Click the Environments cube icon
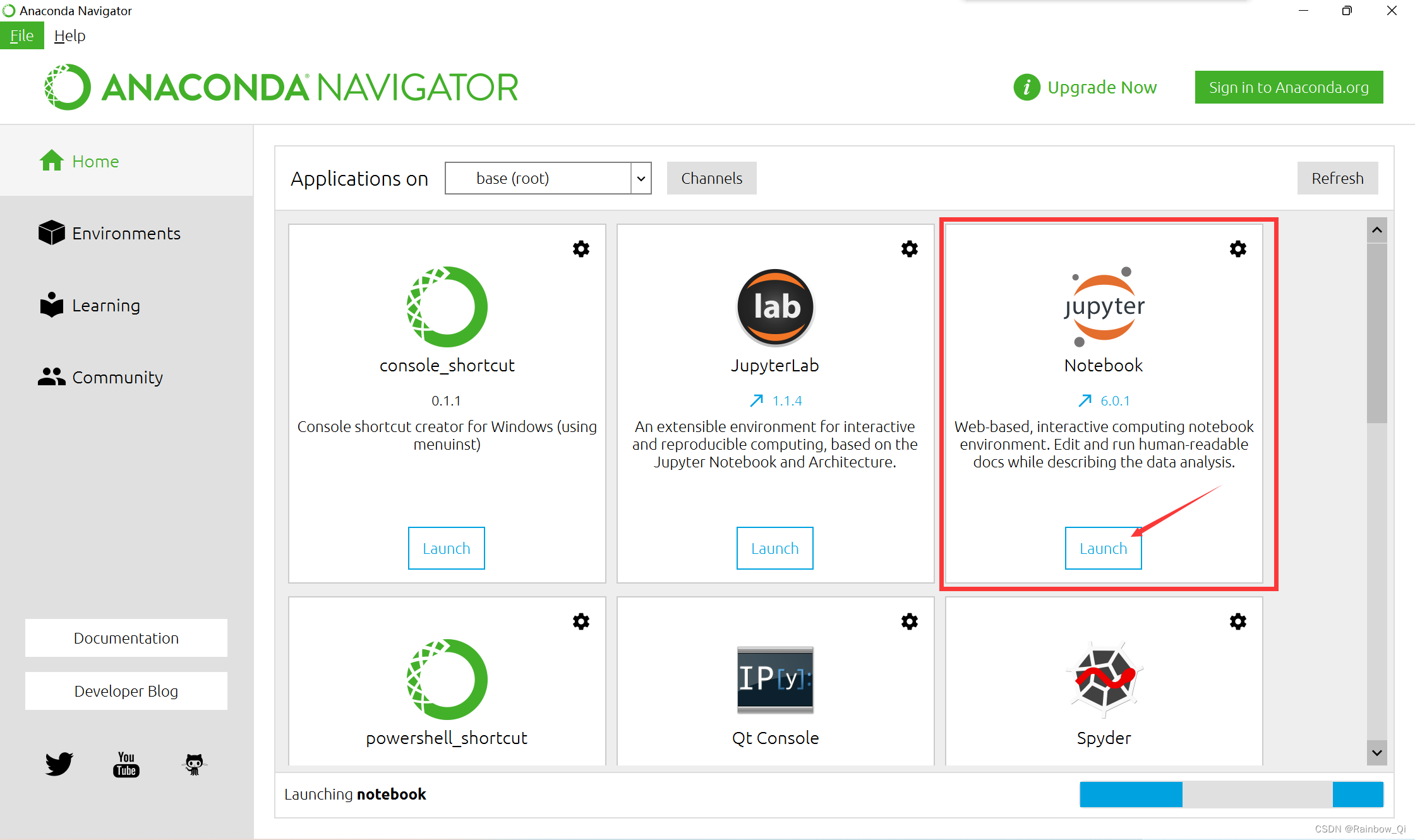The width and height of the screenshot is (1415, 840). tap(52, 232)
